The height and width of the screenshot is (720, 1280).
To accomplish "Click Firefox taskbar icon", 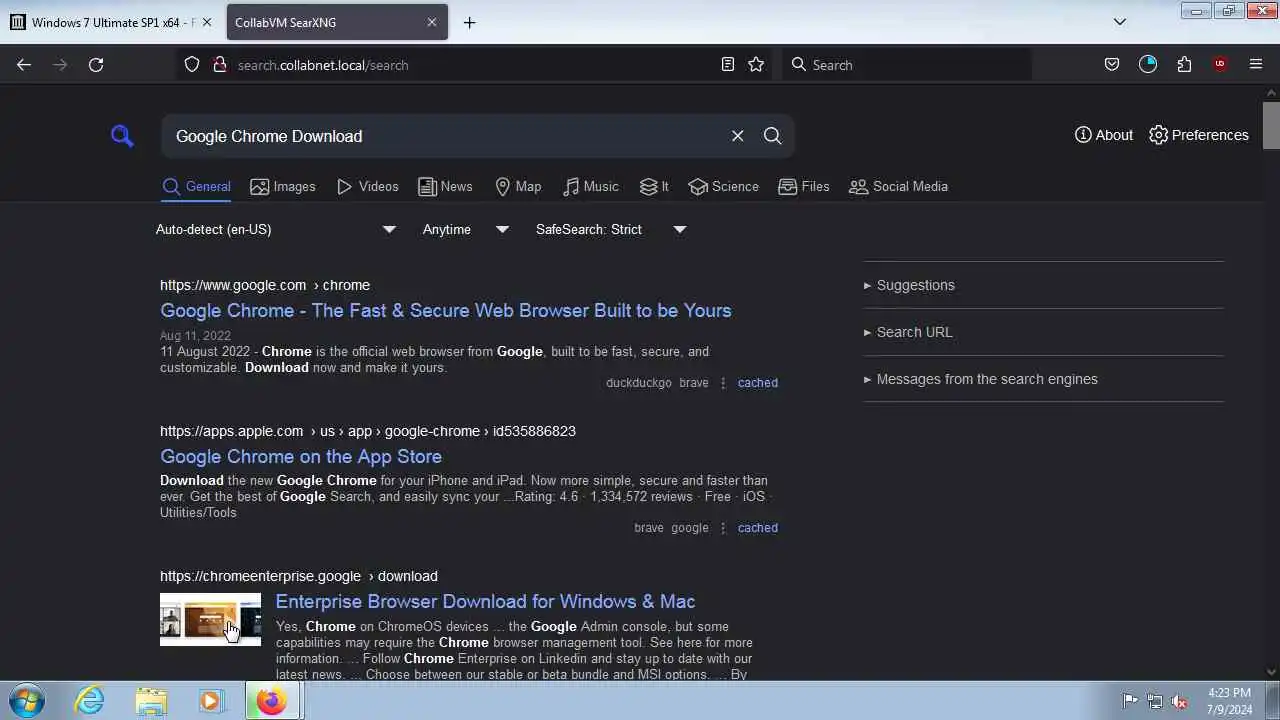I will tap(271, 701).
